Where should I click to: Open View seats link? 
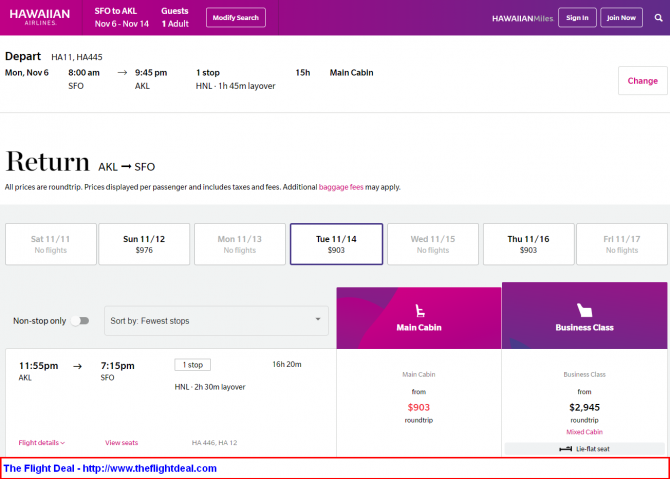click(121, 443)
